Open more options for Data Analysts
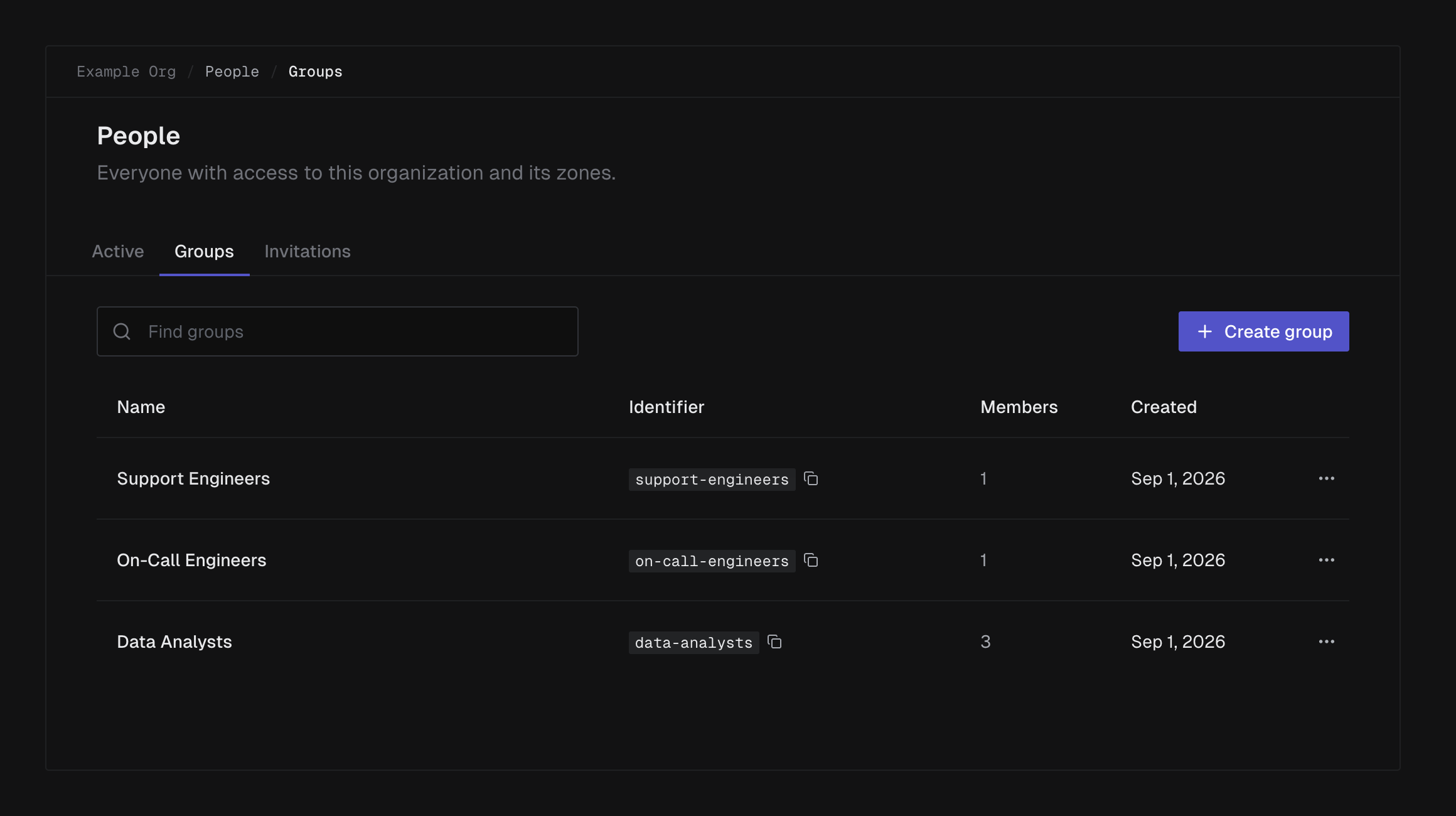Viewport: 1456px width, 816px height. pos(1326,642)
